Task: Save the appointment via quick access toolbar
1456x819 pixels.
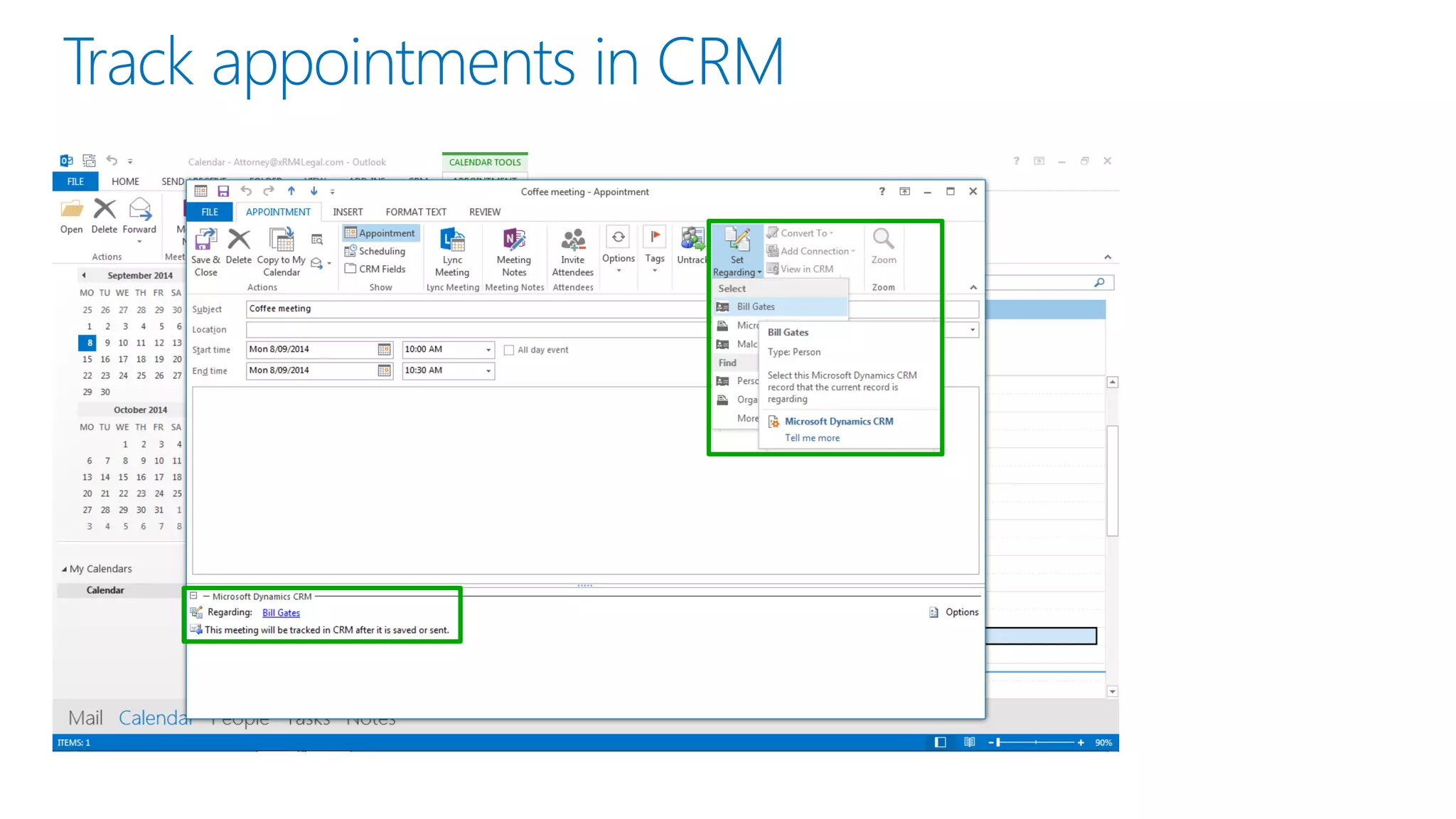Action: tap(223, 191)
